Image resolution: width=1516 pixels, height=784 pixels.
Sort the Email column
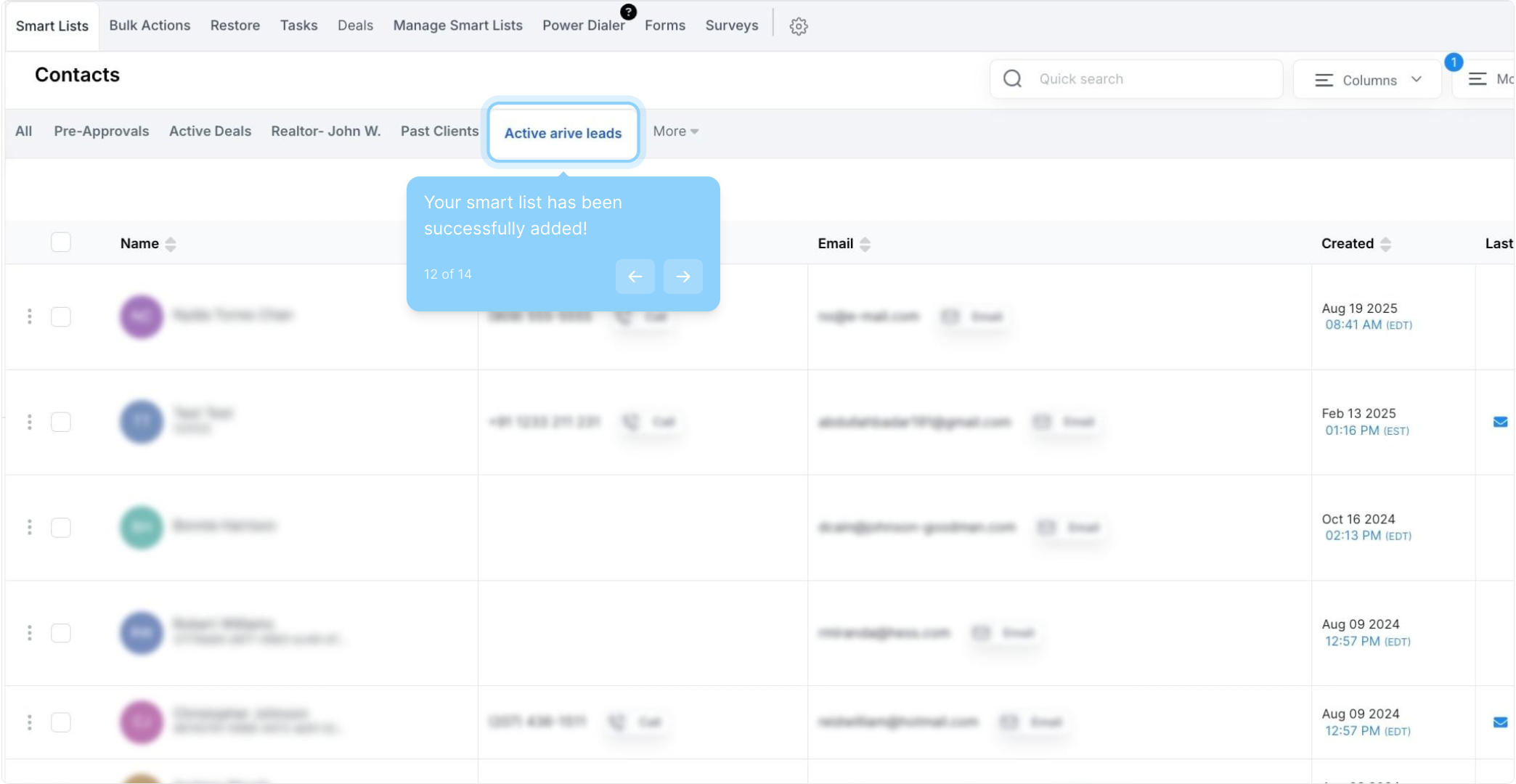pyautogui.click(x=865, y=244)
